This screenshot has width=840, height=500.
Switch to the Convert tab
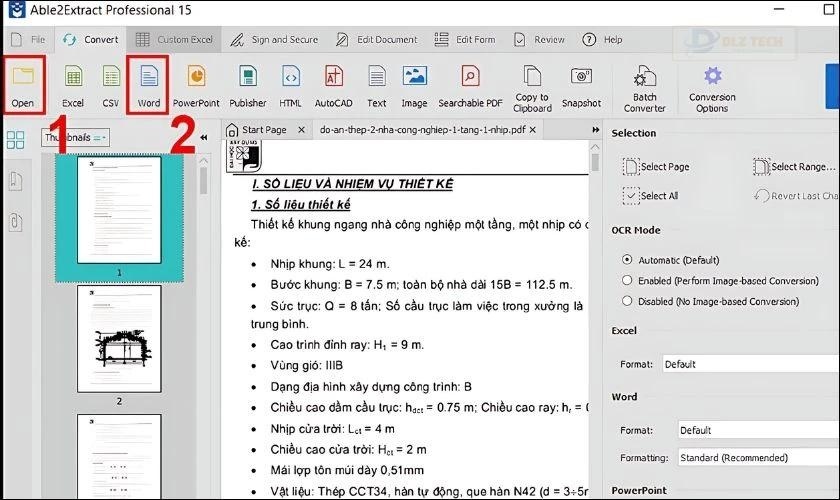(90, 40)
